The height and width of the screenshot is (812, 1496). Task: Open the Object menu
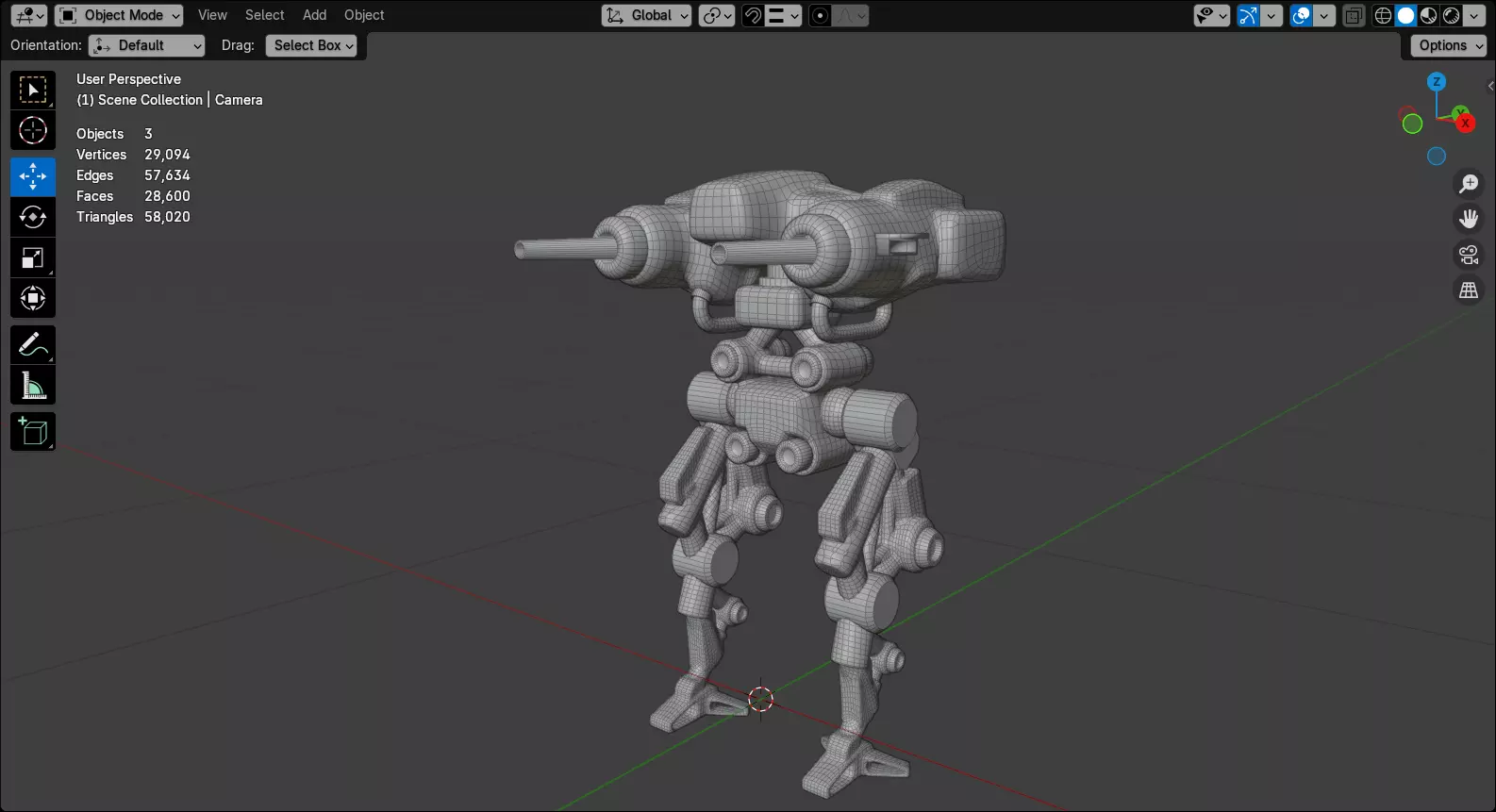(x=364, y=15)
